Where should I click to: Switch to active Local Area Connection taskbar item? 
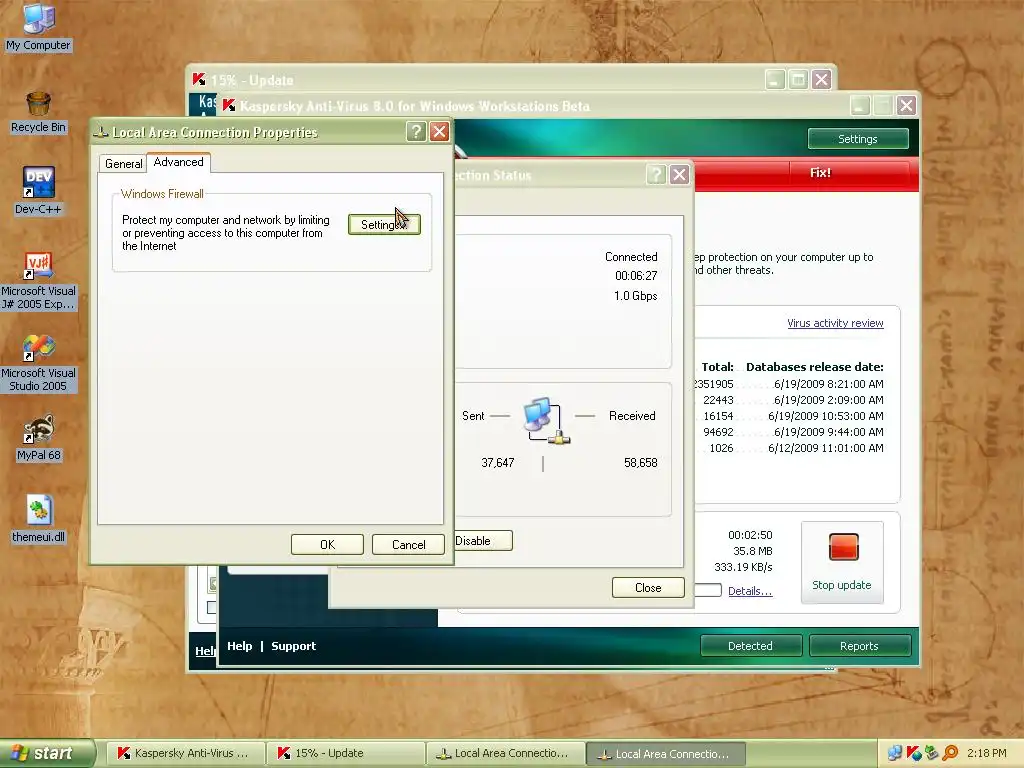click(666, 753)
